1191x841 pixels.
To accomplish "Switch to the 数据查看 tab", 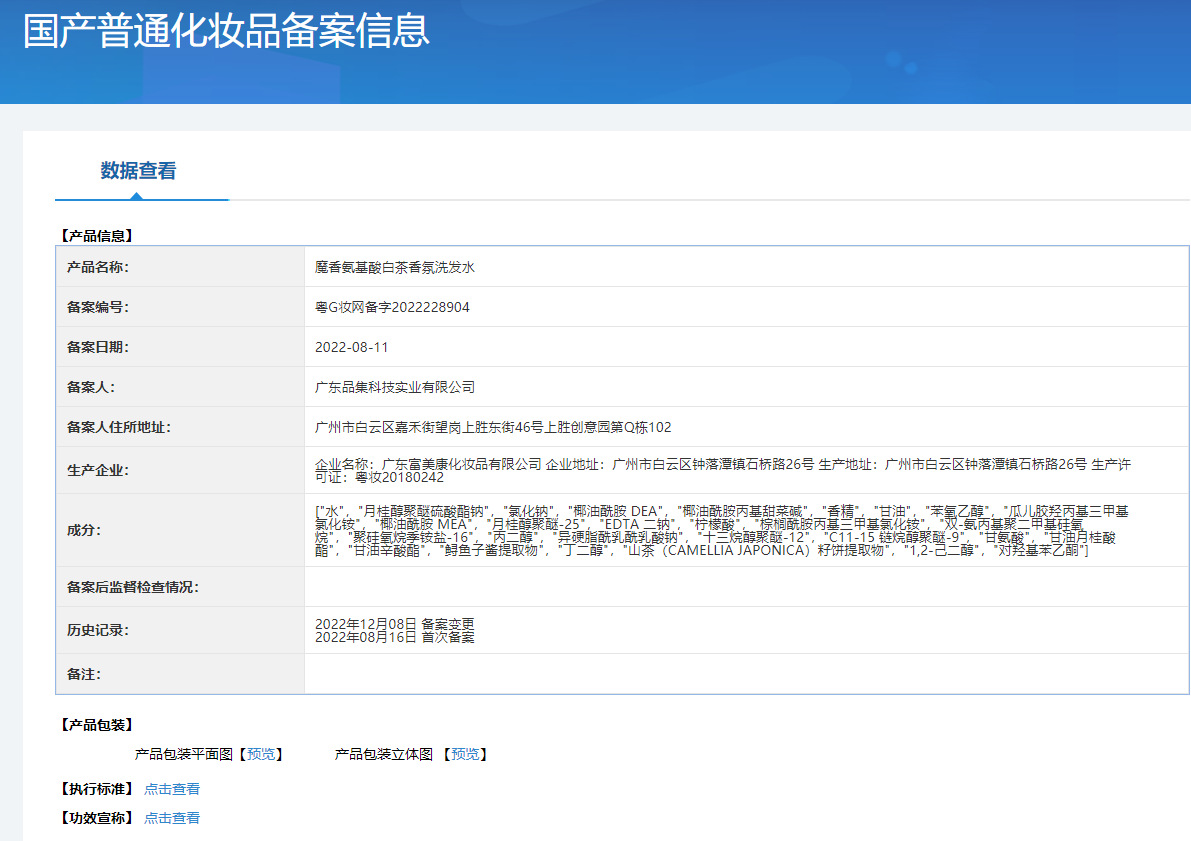I will [x=138, y=171].
